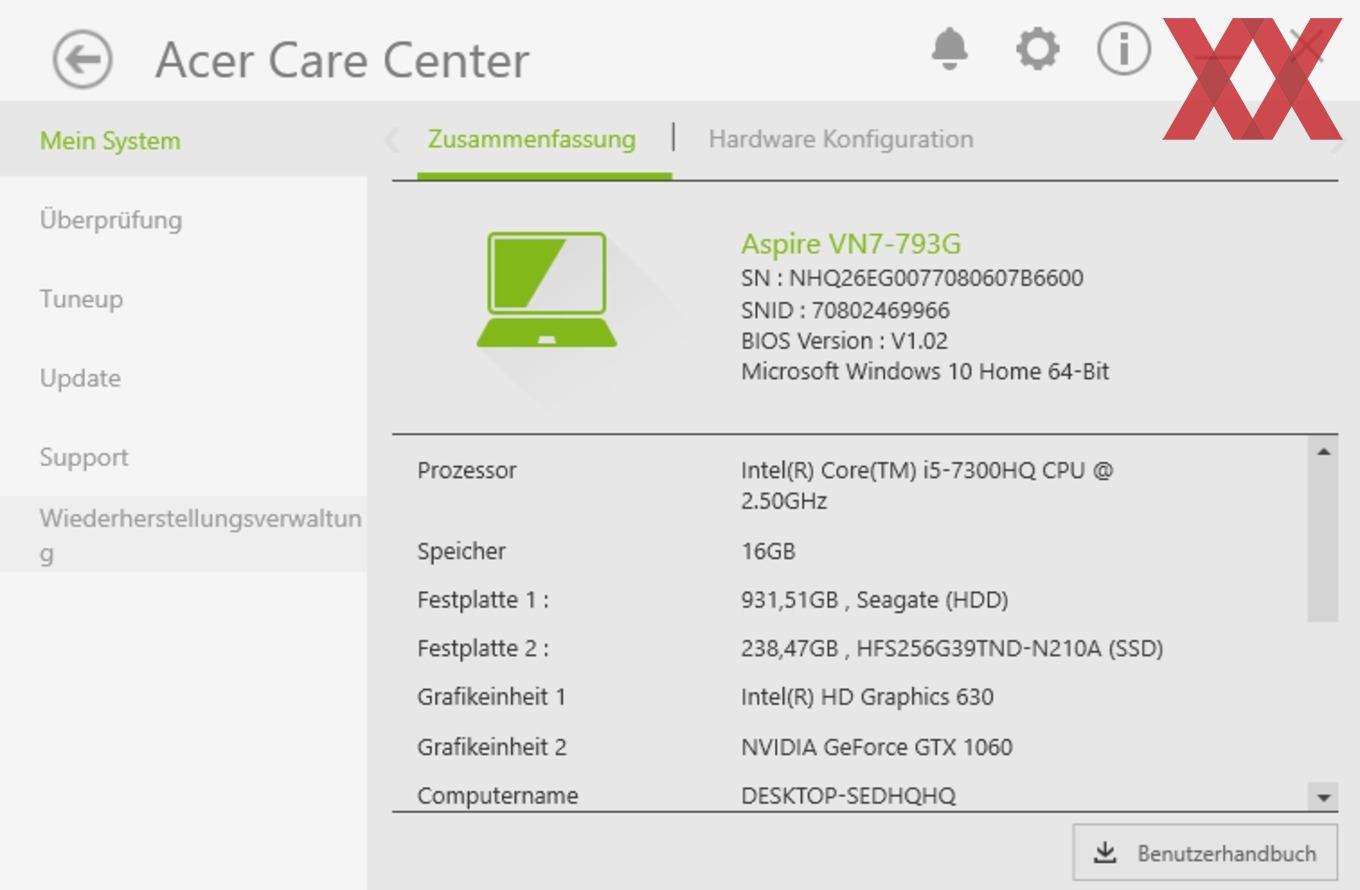Click the BIOS Version : V1.02 line

point(844,340)
